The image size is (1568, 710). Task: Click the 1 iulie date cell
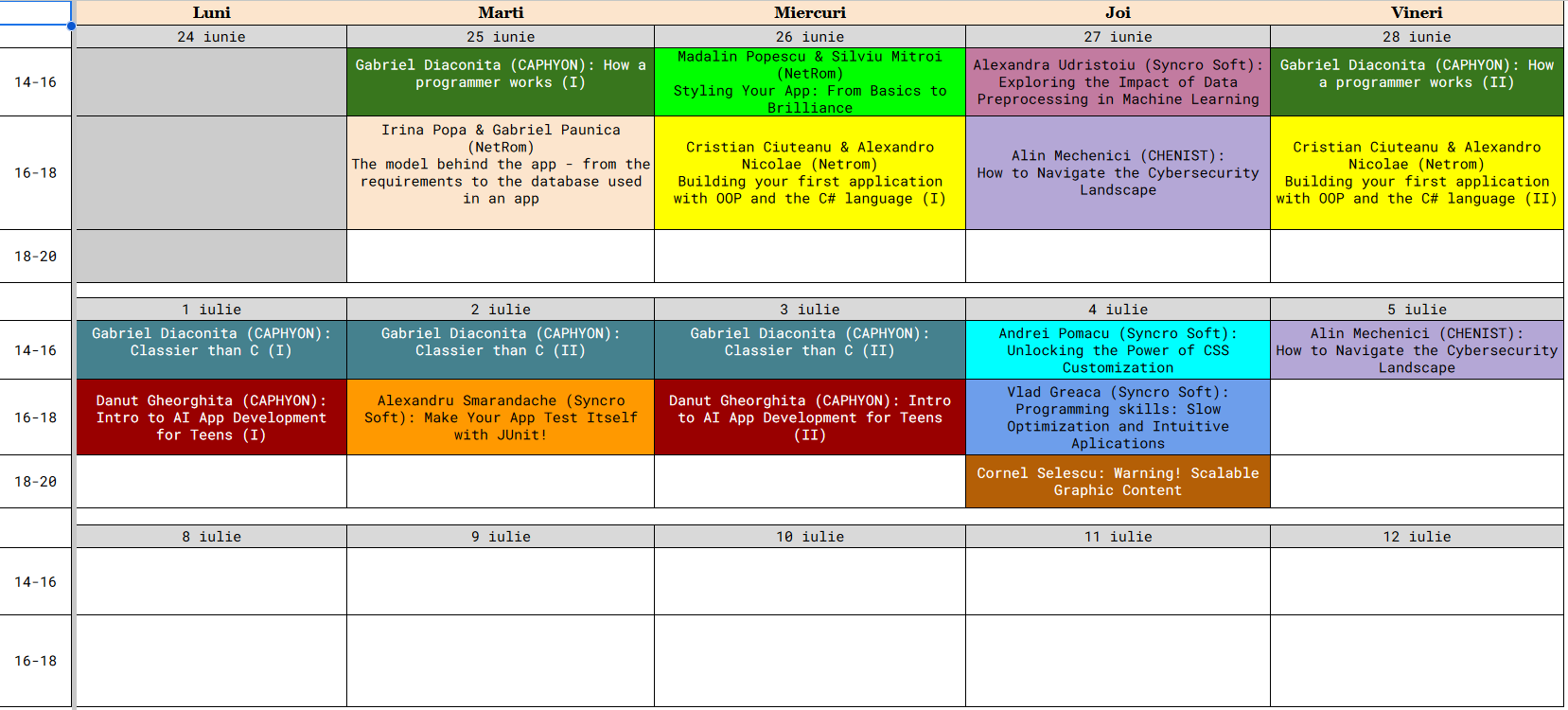pos(211,310)
